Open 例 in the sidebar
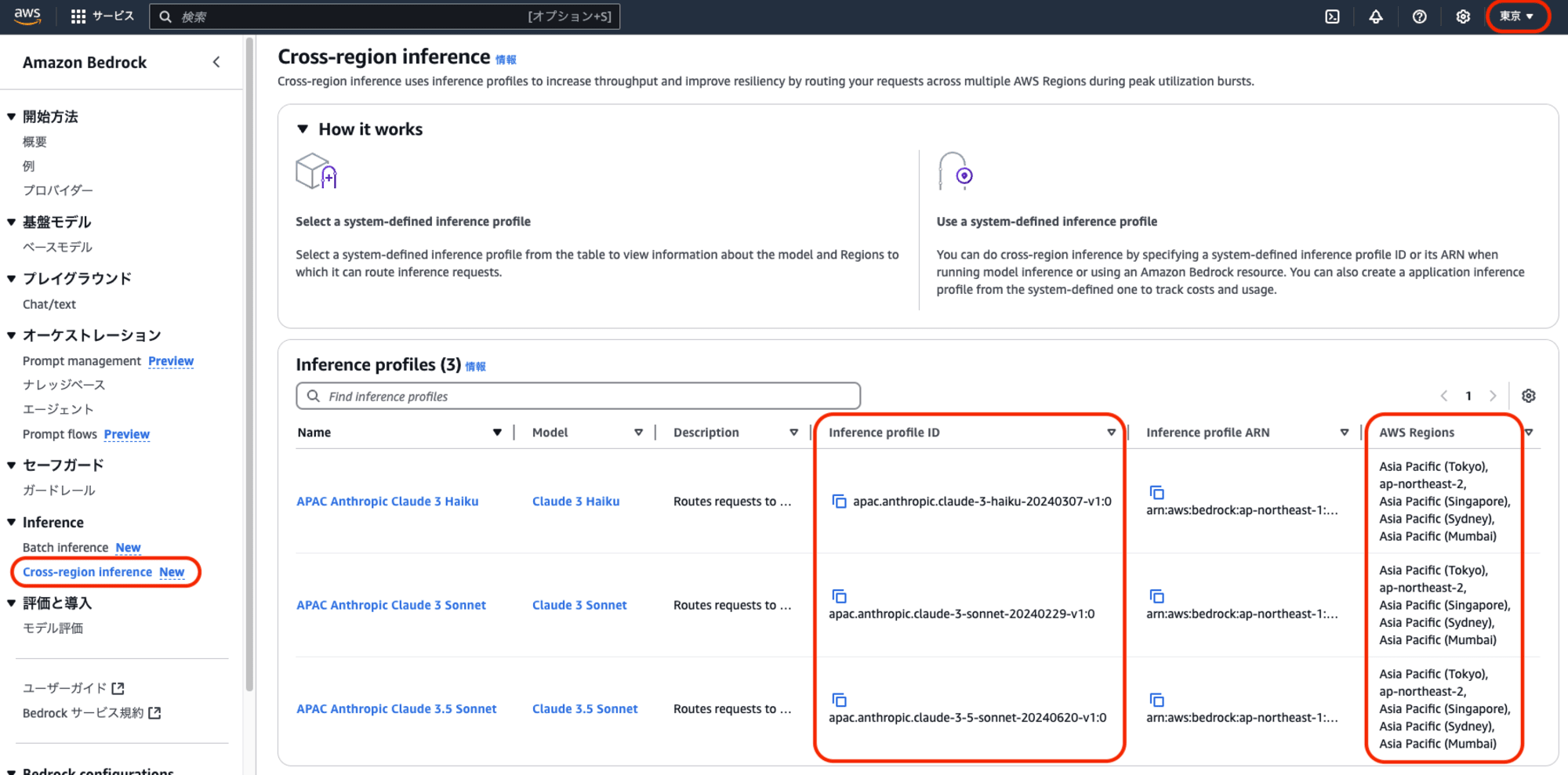 (29, 166)
